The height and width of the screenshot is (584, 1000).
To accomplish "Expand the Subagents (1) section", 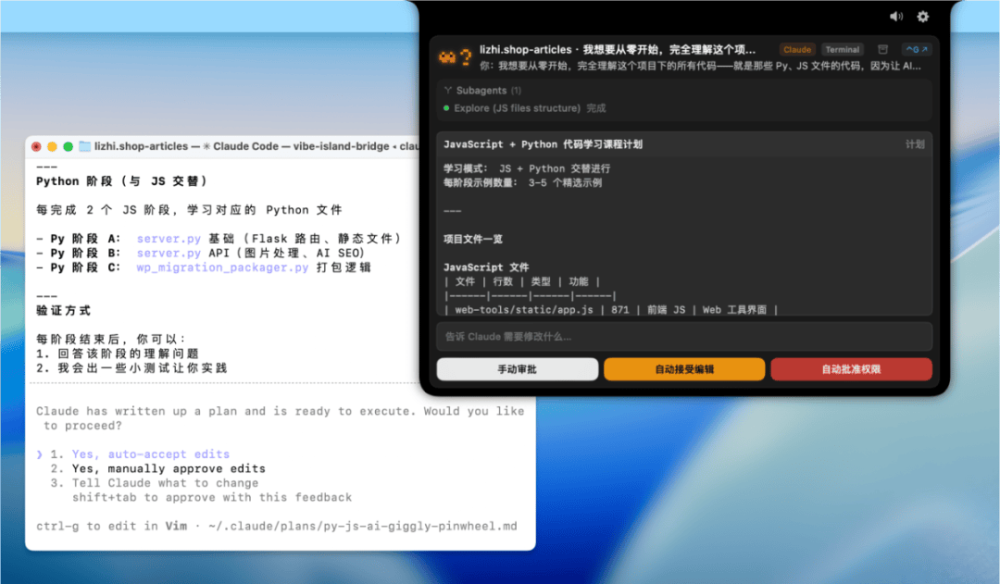I will (483, 91).
